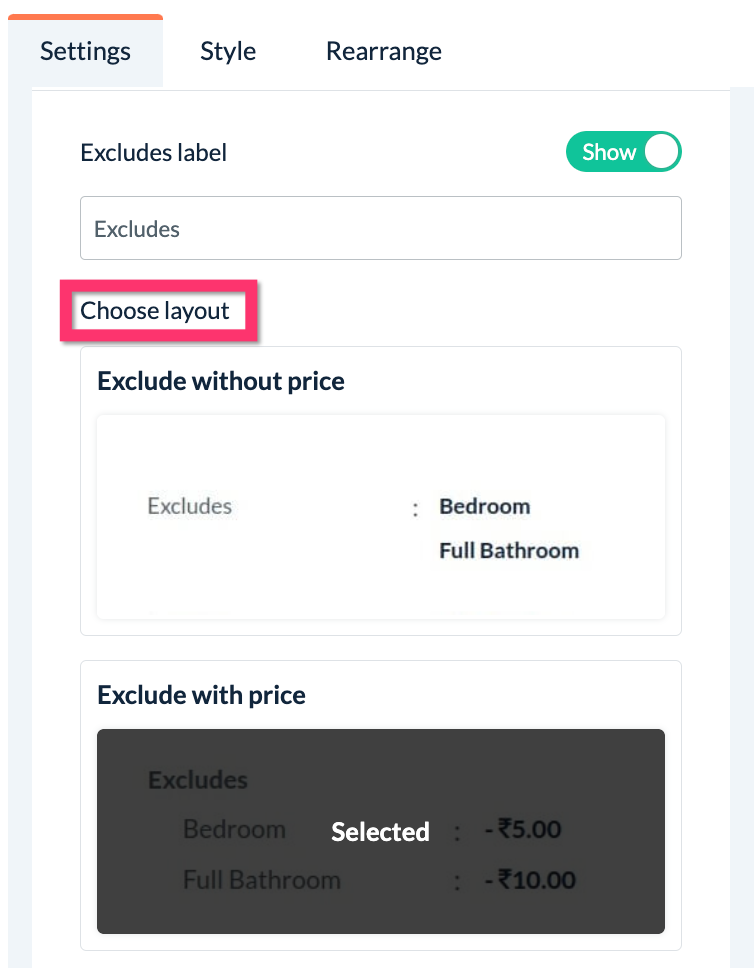This screenshot has width=756, height=968.
Task: Click the Exclude with price heading
Action: click(x=202, y=695)
